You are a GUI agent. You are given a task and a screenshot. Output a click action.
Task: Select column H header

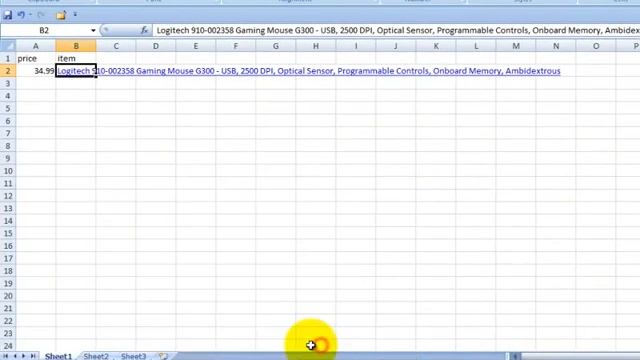(316, 46)
